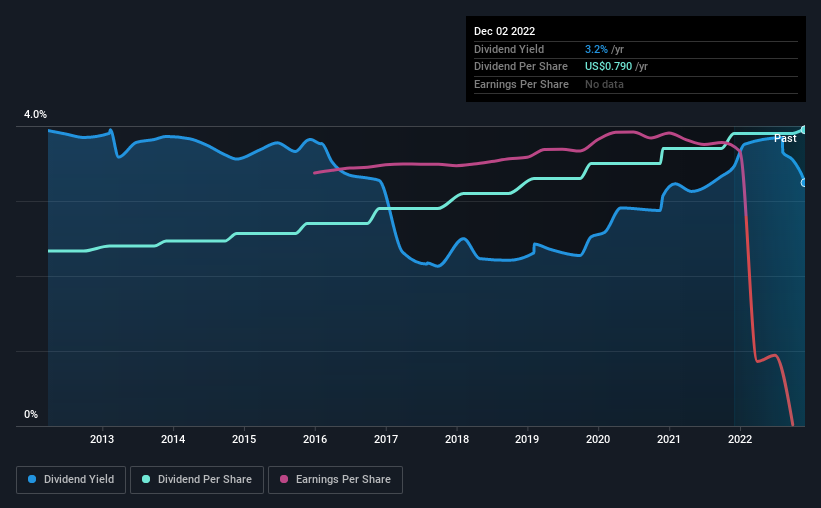This screenshot has height=508, width=821.
Task: Click the 3.2% dividend yield value
Action: 596,49
